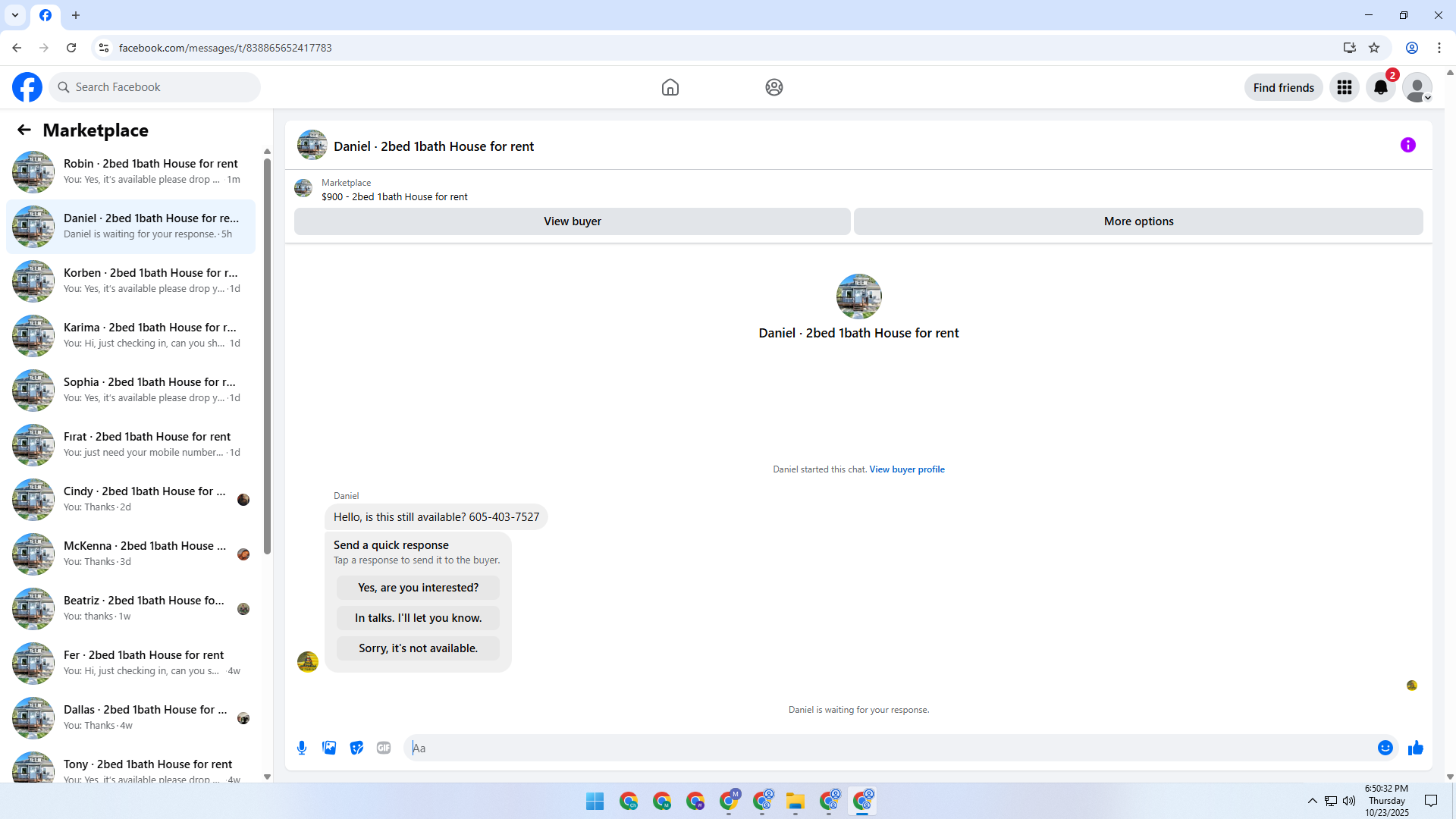Show hidden icons in system tray
Image resolution: width=1456 pixels, height=819 pixels.
click(x=1312, y=801)
